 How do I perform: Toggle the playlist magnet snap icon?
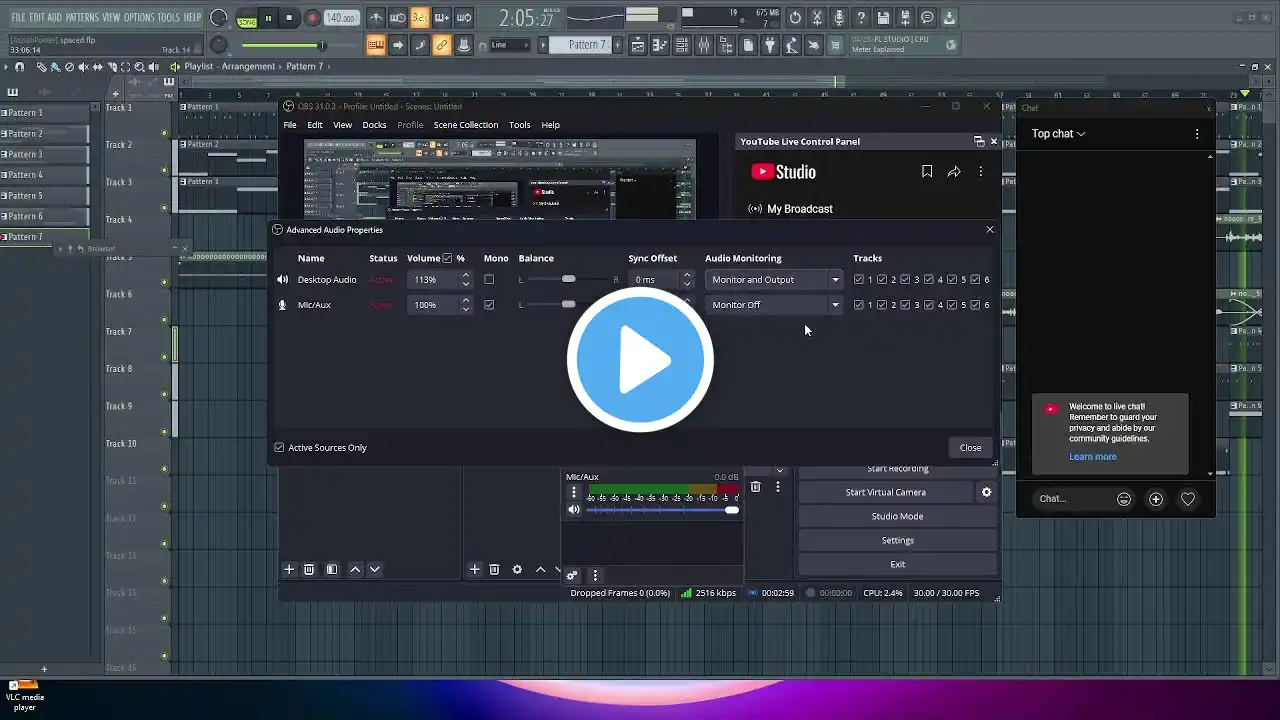tap(19, 67)
